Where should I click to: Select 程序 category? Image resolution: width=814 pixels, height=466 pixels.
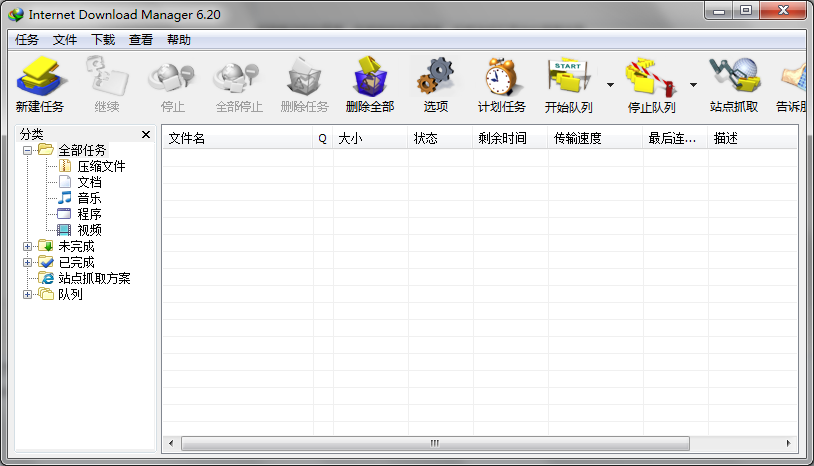pyautogui.click(x=89, y=214)
